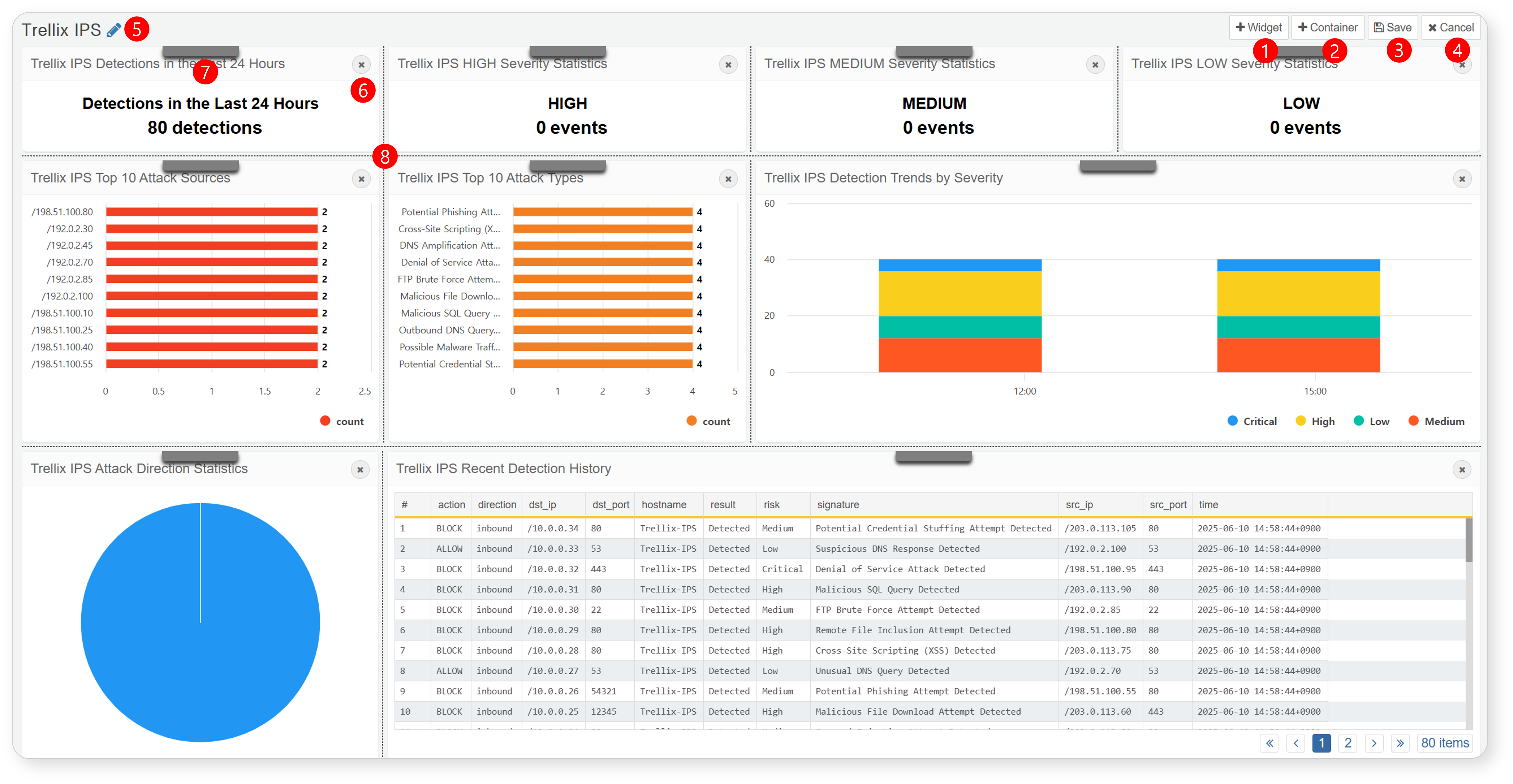Click the detection history table vertical scrollbar

1468,540
